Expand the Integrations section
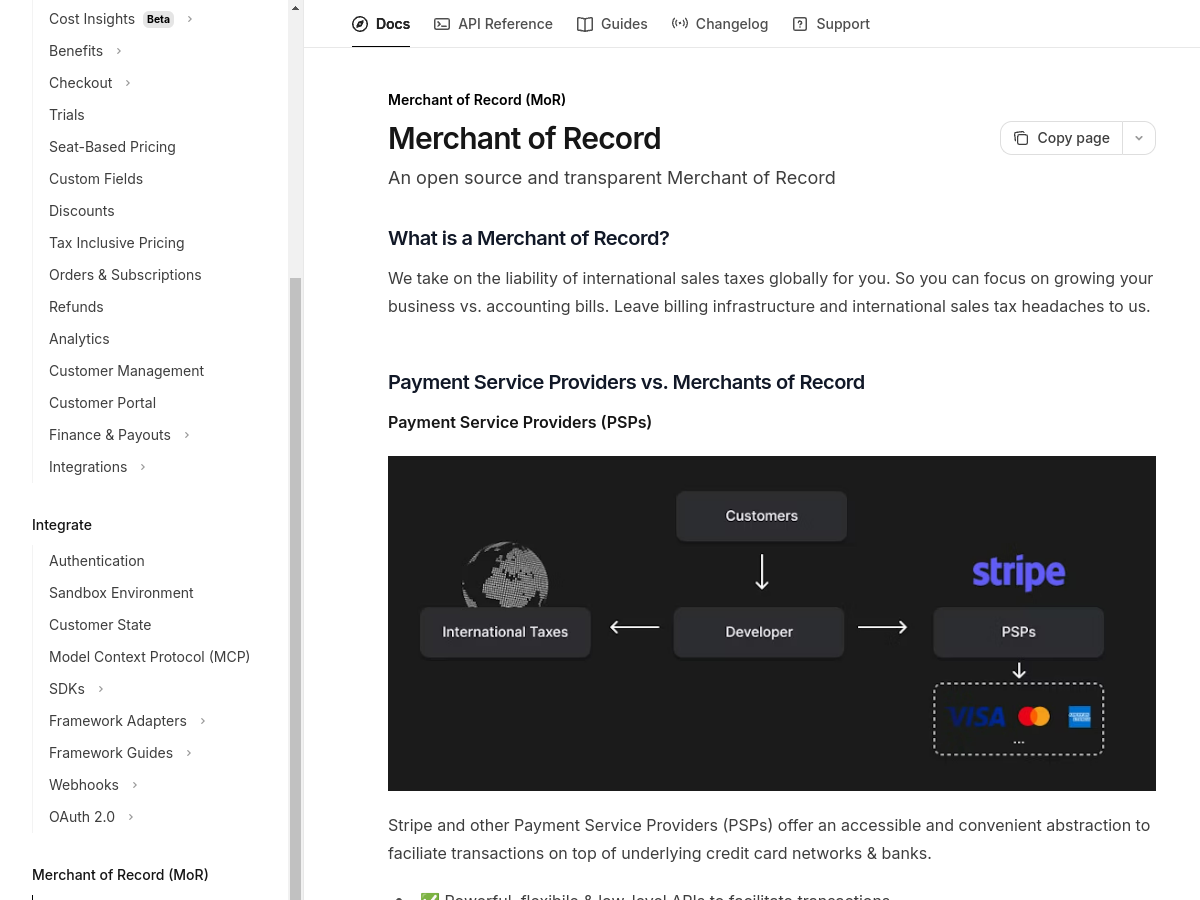Screen dimensions: 1200x900 (x=142, y=467)
